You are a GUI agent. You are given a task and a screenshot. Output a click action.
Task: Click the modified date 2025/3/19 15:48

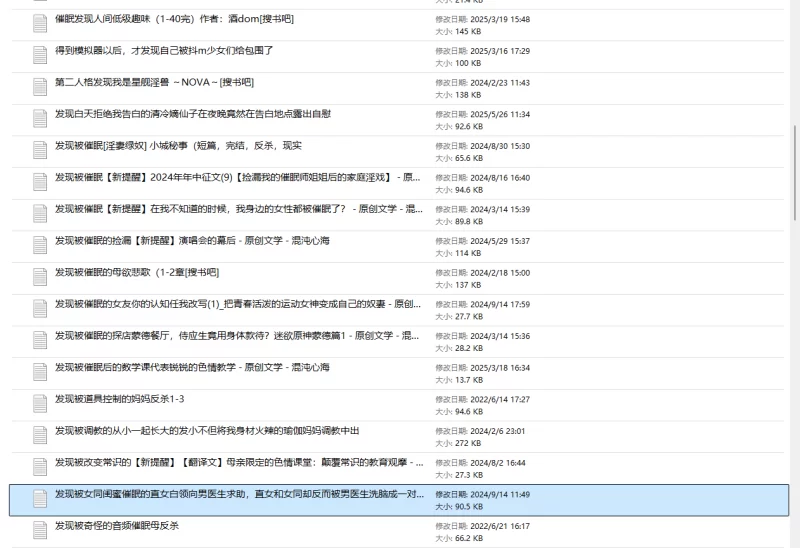pos(483,19)
